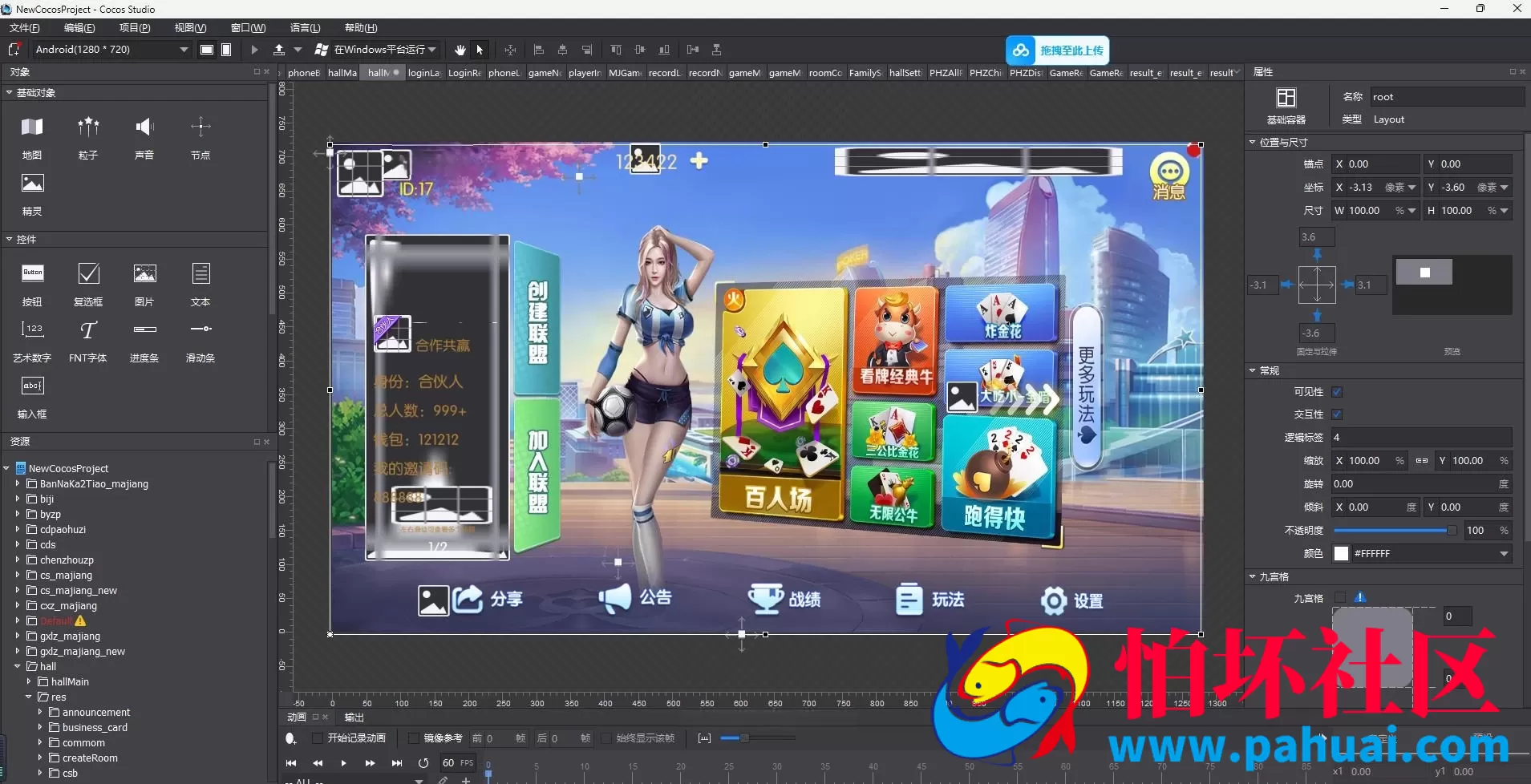The image size is (1531, 784).
Task: Collapse the 位置与尺寸 section
Action: click(x=1253, y=142)
